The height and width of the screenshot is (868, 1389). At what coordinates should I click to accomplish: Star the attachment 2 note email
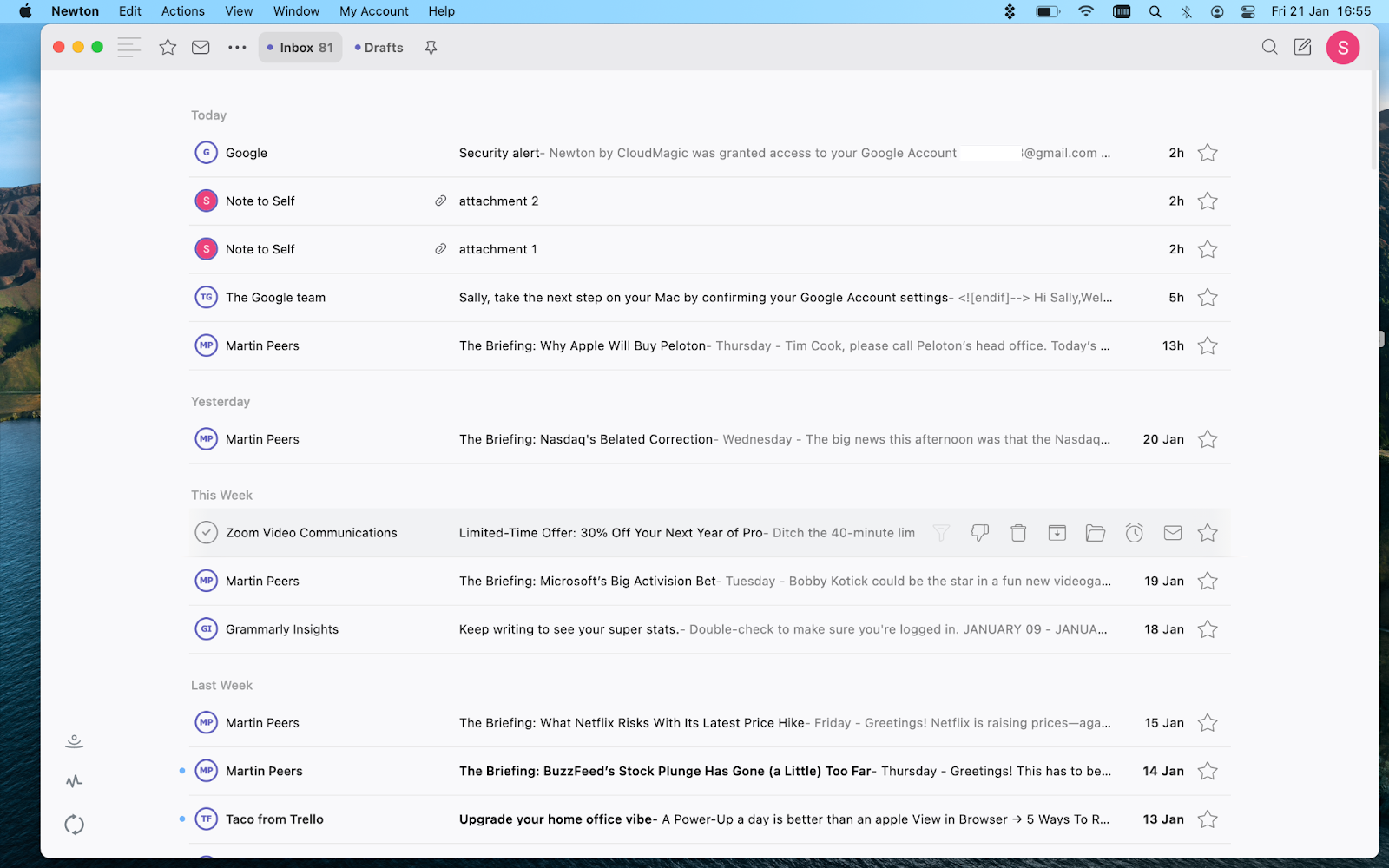pos(1208,201)
